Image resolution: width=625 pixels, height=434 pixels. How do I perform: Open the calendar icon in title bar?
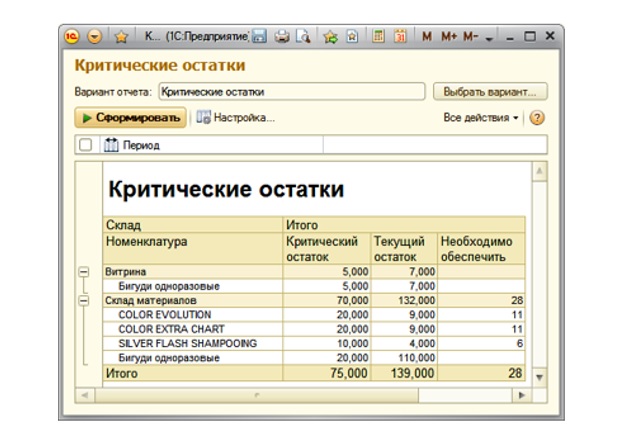400,37
